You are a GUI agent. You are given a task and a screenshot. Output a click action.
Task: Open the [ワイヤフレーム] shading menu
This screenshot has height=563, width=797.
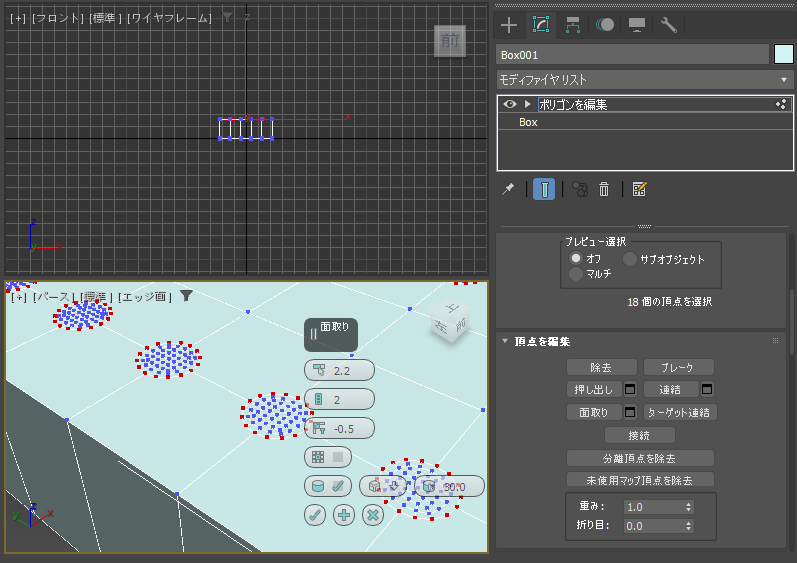tap(169, 18)
